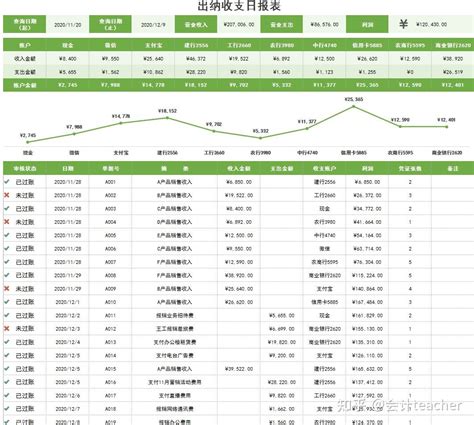Image resolution: width=474 pixels, height=425 pixels.
Task: Click the summary 支付11月营销活动费用
Action: (175, 382)
